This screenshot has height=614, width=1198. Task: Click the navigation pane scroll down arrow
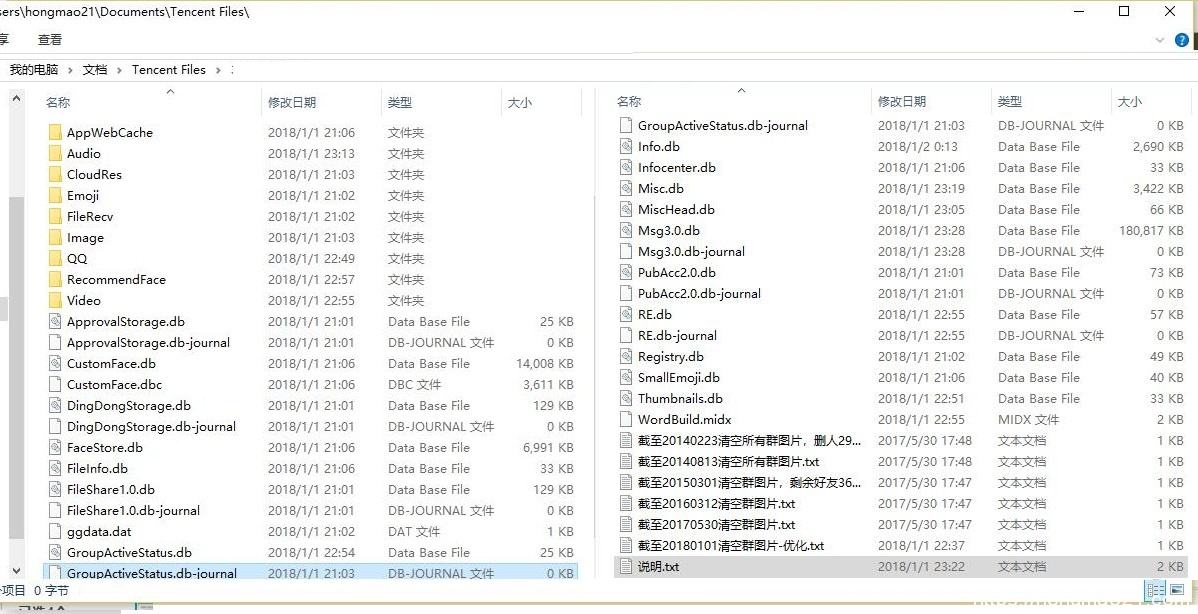pos(16,571)
